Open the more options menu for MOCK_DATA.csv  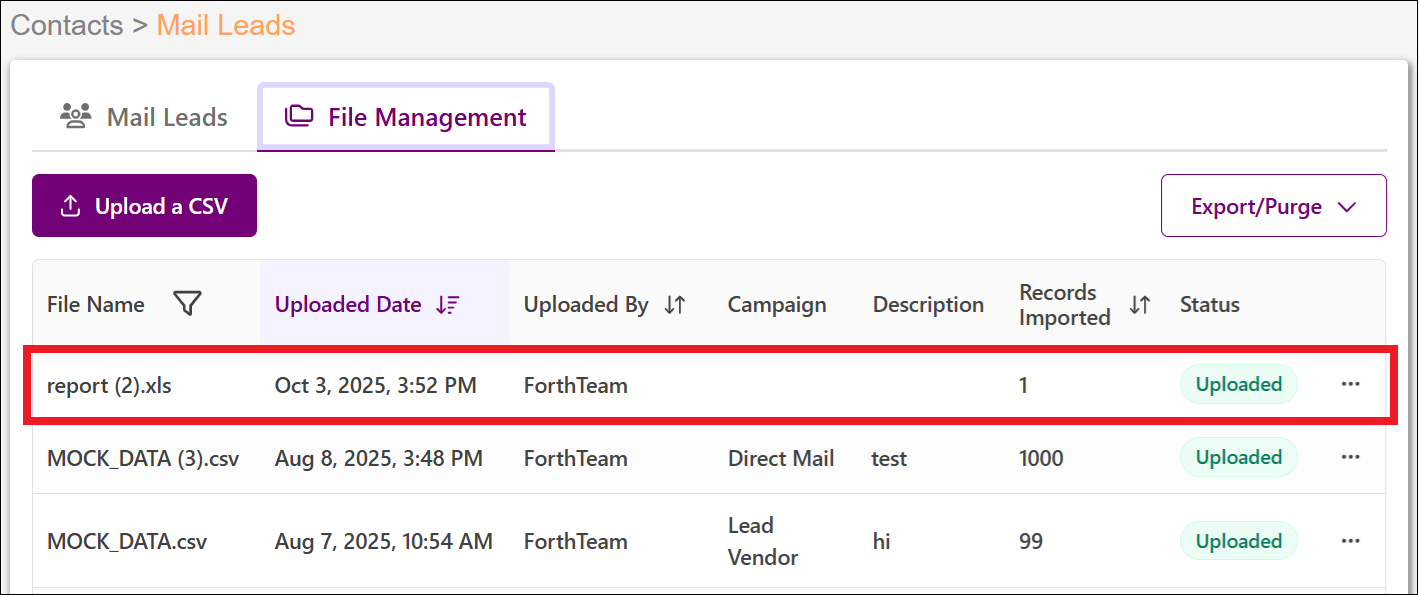1351,541
